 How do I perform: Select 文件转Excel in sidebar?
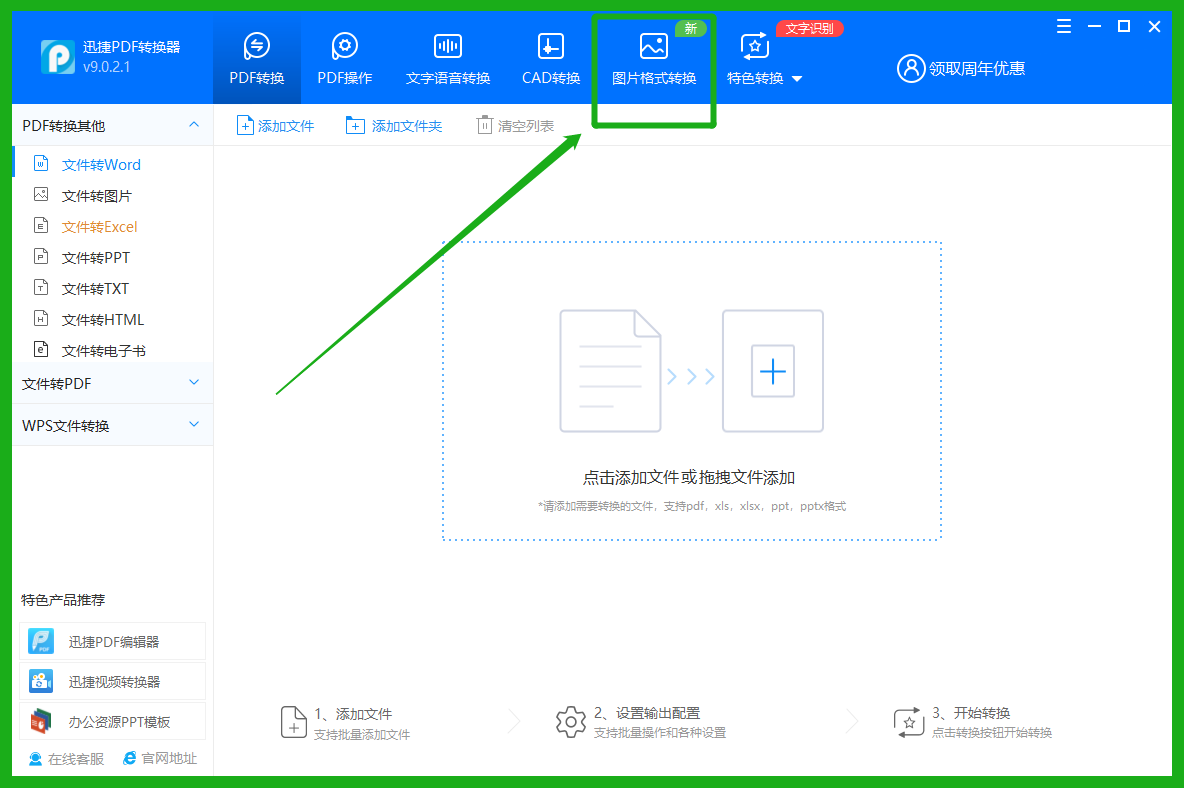[x=113, y=226]
